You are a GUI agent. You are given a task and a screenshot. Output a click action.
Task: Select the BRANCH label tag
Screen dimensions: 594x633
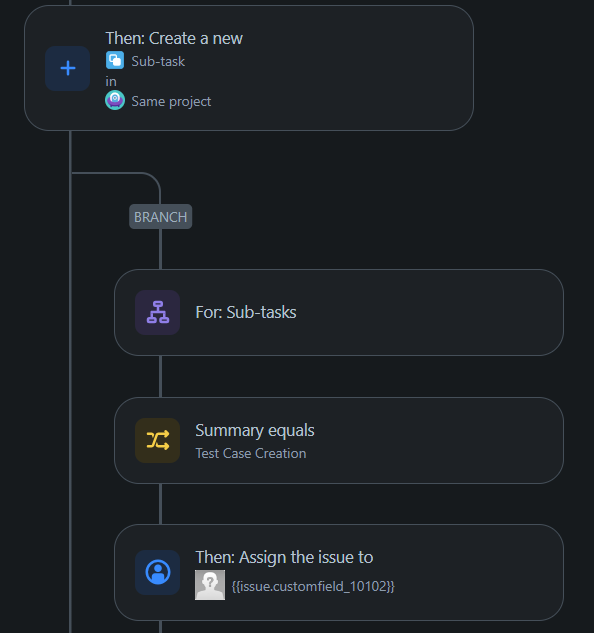click(161, 217)
